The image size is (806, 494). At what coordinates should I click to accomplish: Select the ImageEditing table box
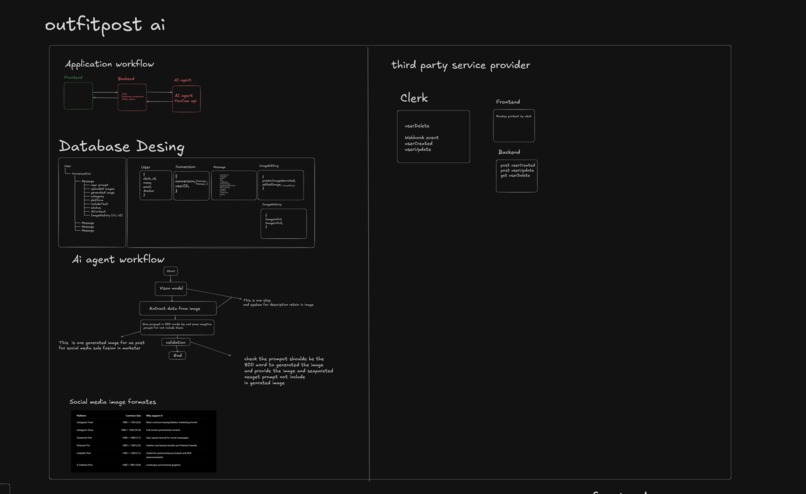pos(281,185)
